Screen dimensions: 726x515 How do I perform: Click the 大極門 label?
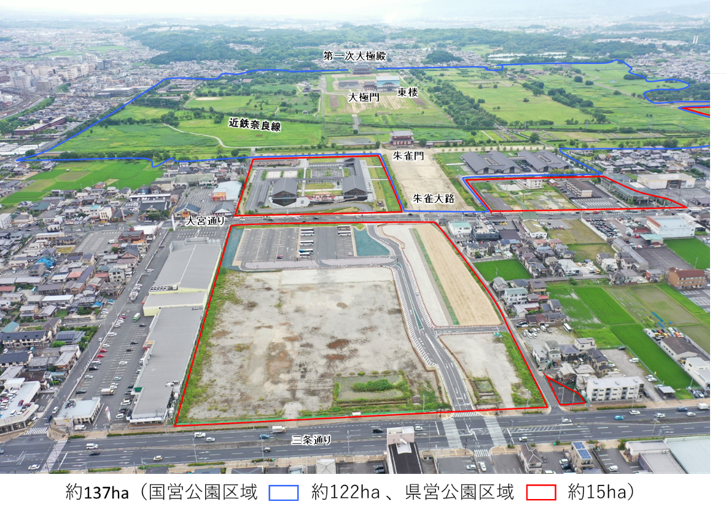(364, 97)
